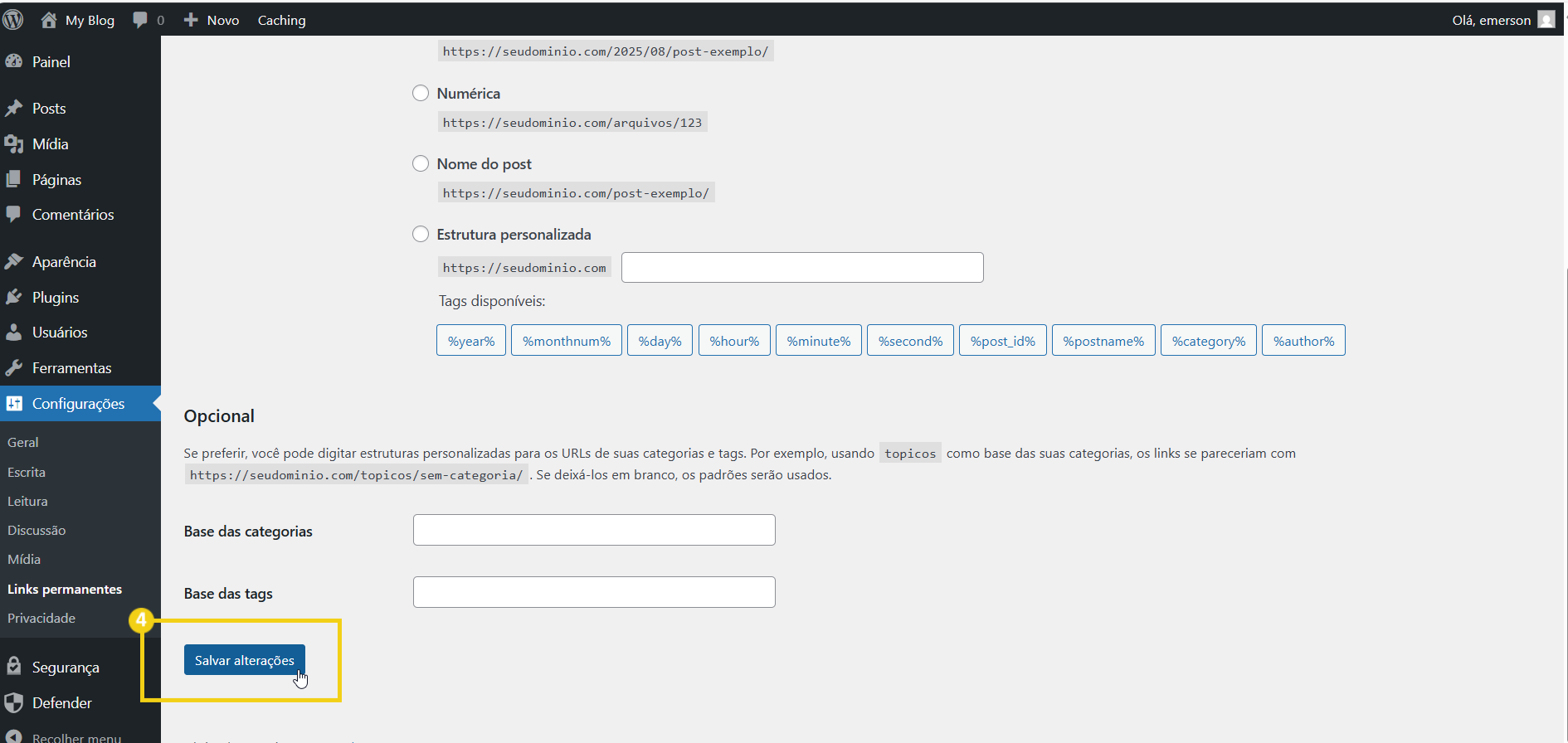Click the Segurança lock icon

pos(14,667)
